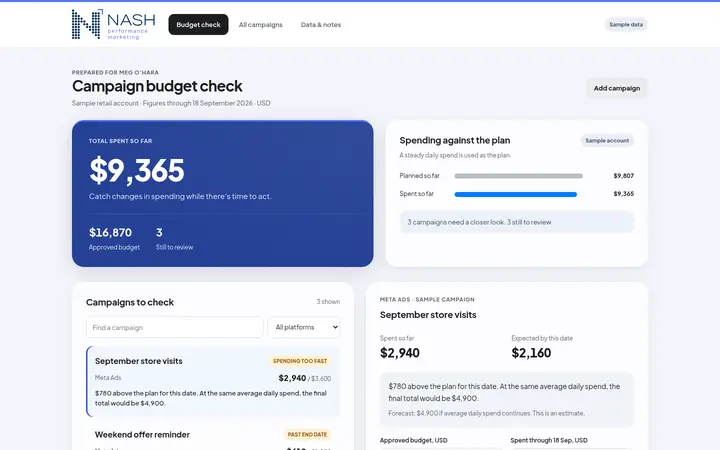Click the $2,940 spent so far value in detail panel

click(399, 353)
